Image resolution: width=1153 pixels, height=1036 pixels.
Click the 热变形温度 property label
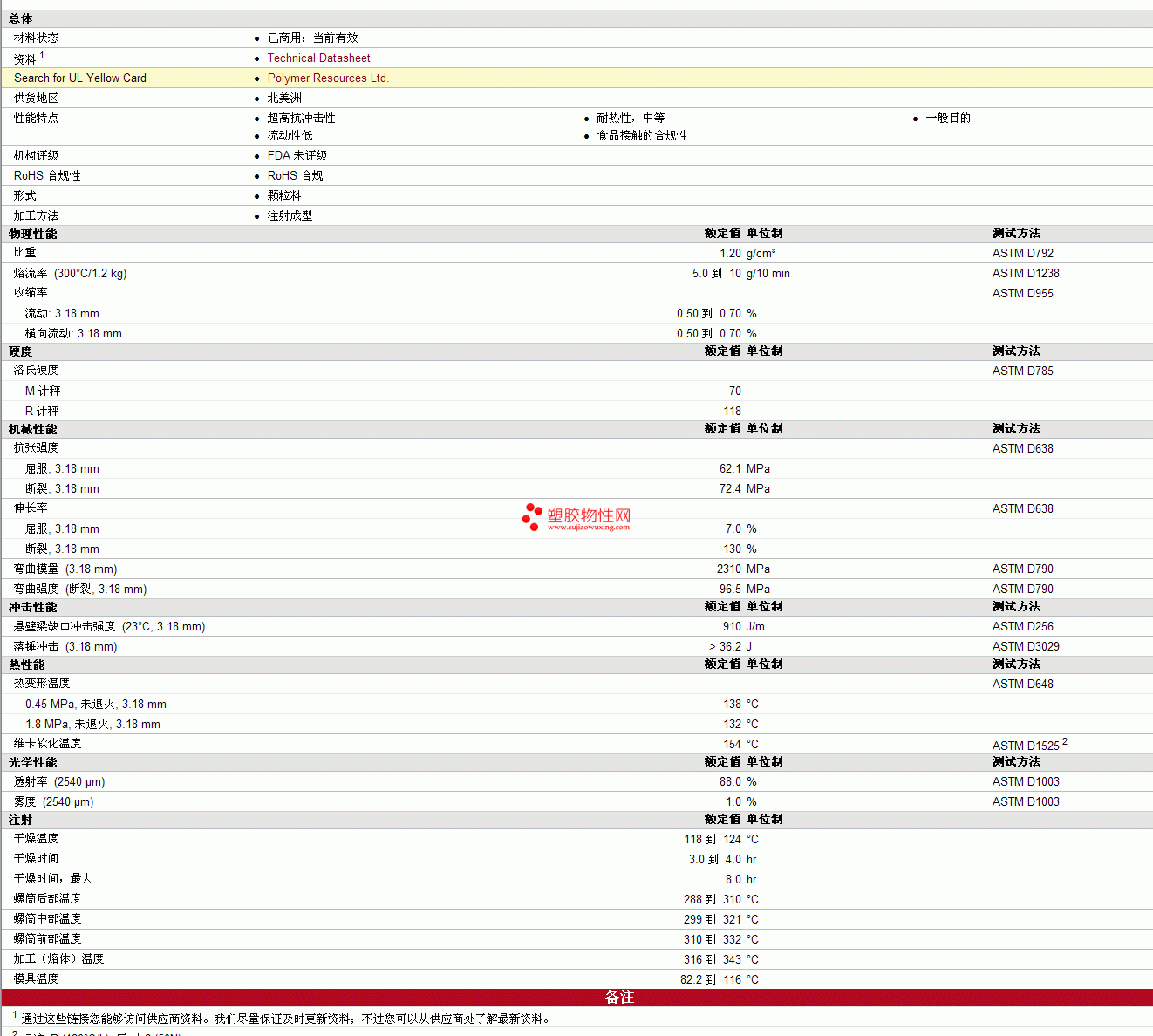[42, 684]
